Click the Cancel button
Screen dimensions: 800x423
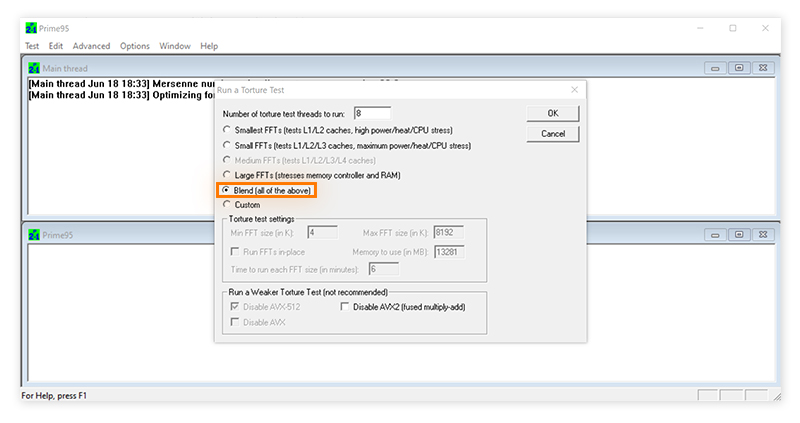[x=553, y=134]
